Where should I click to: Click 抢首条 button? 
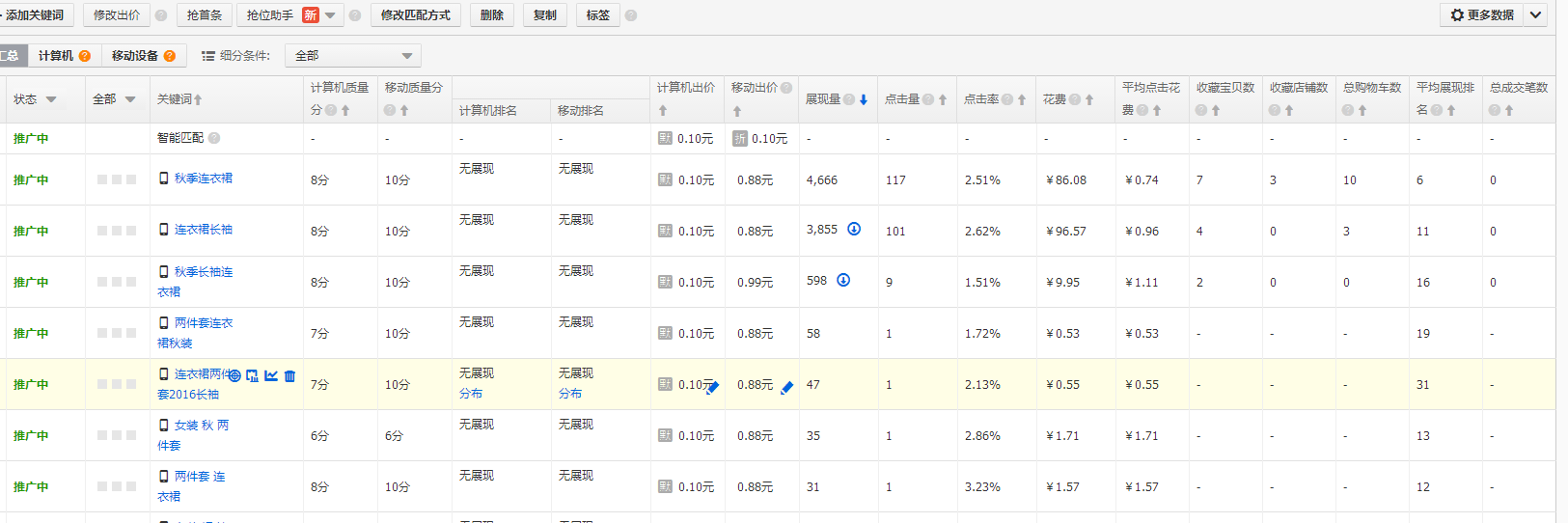tap(205, 15)
